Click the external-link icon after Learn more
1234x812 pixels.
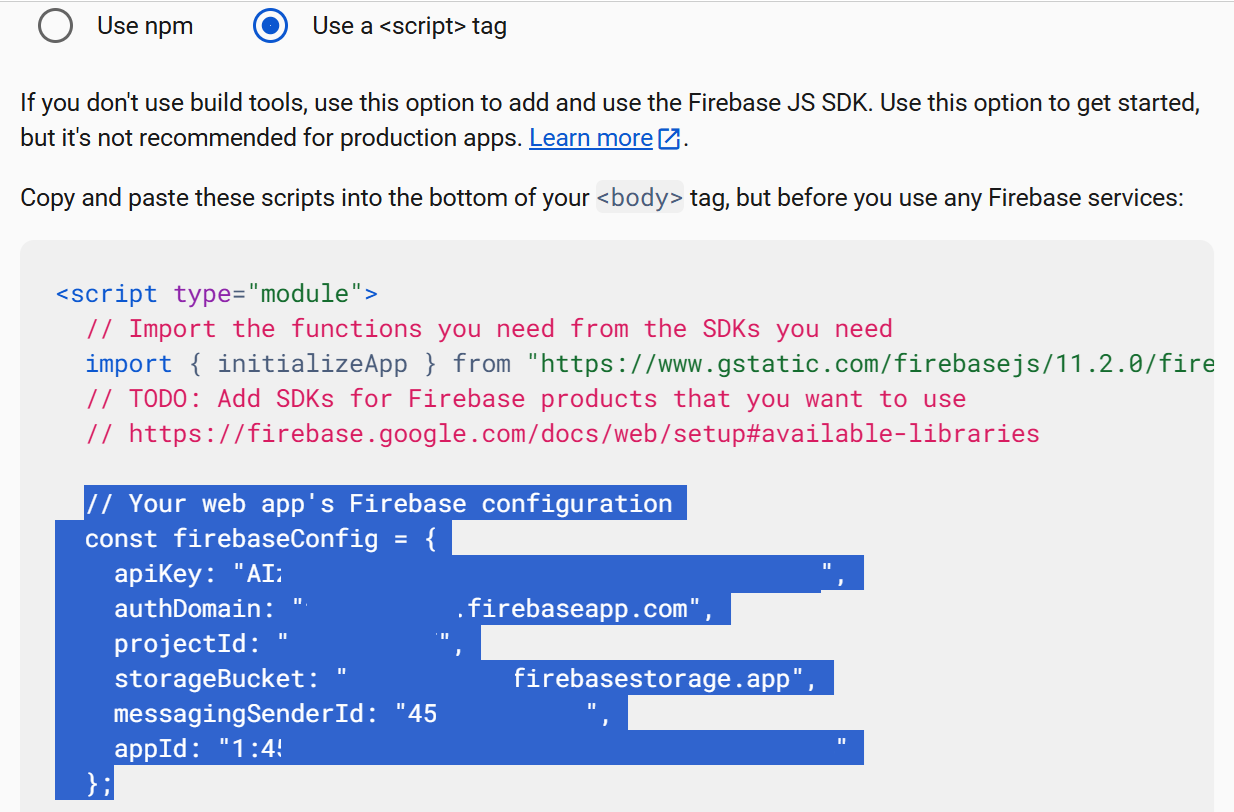[x=670, y=139]
